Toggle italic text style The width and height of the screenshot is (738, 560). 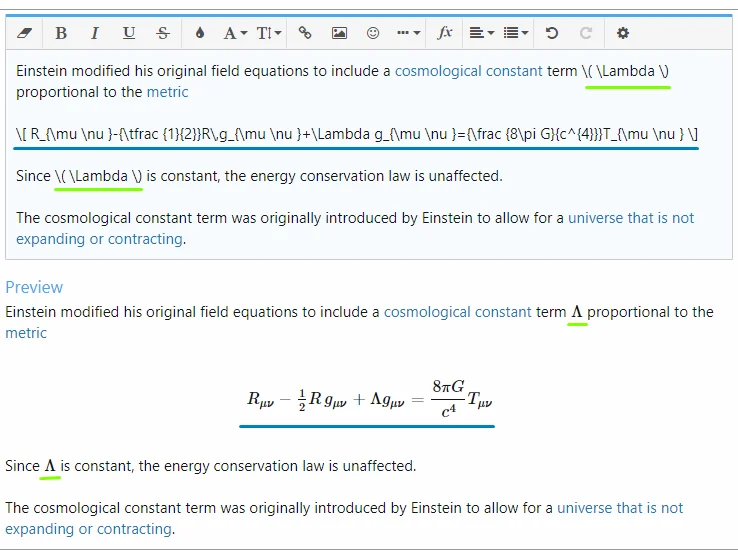(95, 33)
